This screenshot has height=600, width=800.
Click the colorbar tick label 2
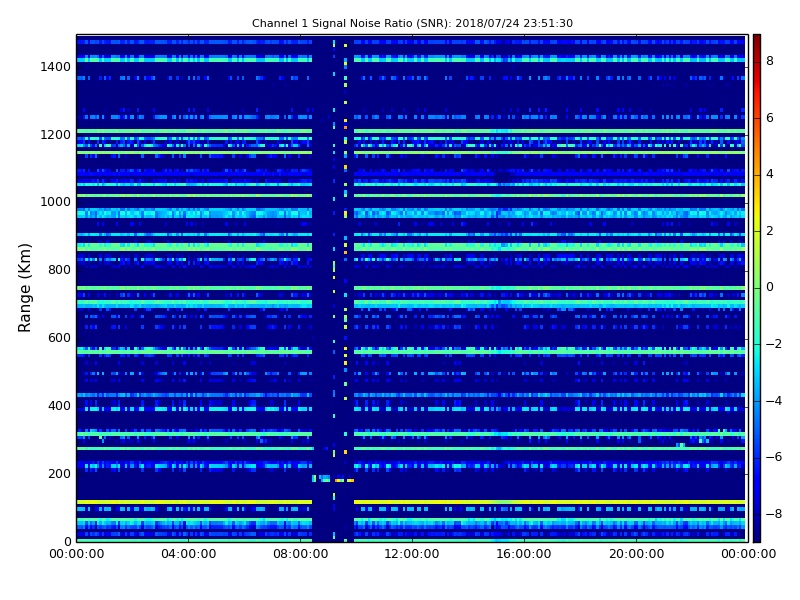[x=770, y=231]
